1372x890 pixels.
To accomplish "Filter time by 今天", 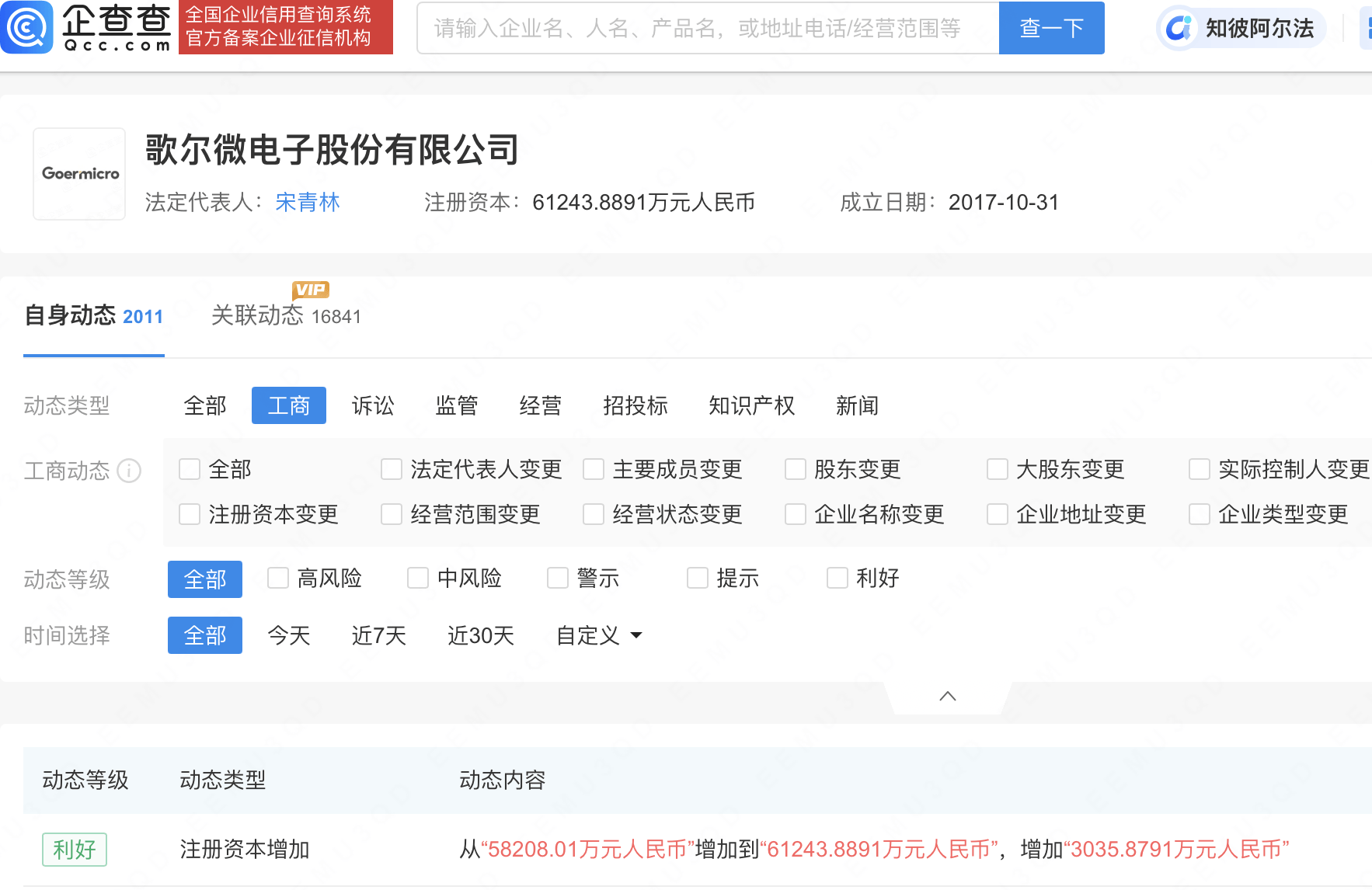I will coord(289,635).
